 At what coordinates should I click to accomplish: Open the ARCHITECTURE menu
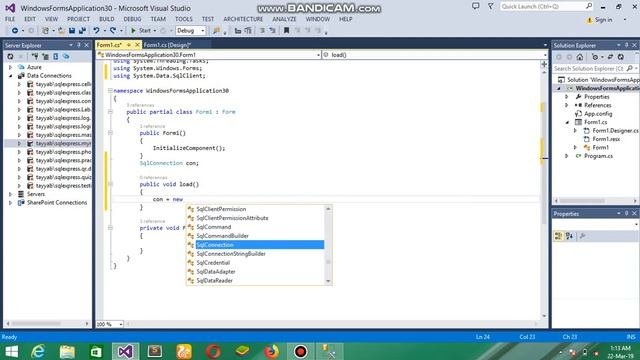pyautogui.click(x=243, y=19)
